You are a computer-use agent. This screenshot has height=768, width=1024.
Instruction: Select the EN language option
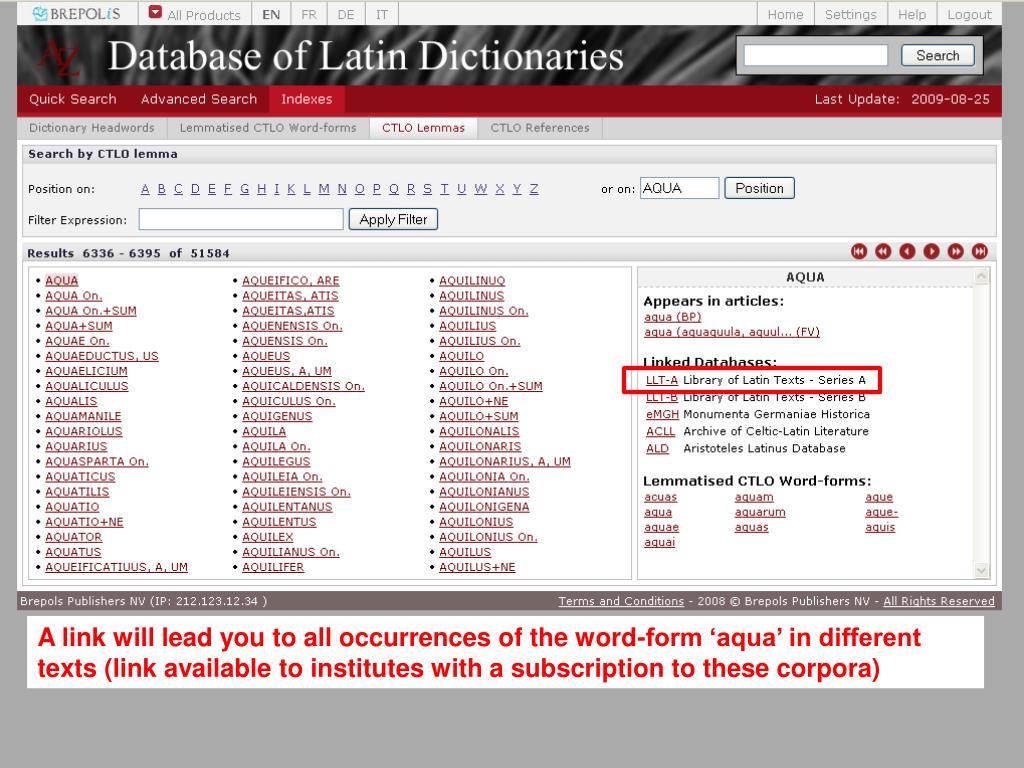(271, 14)
